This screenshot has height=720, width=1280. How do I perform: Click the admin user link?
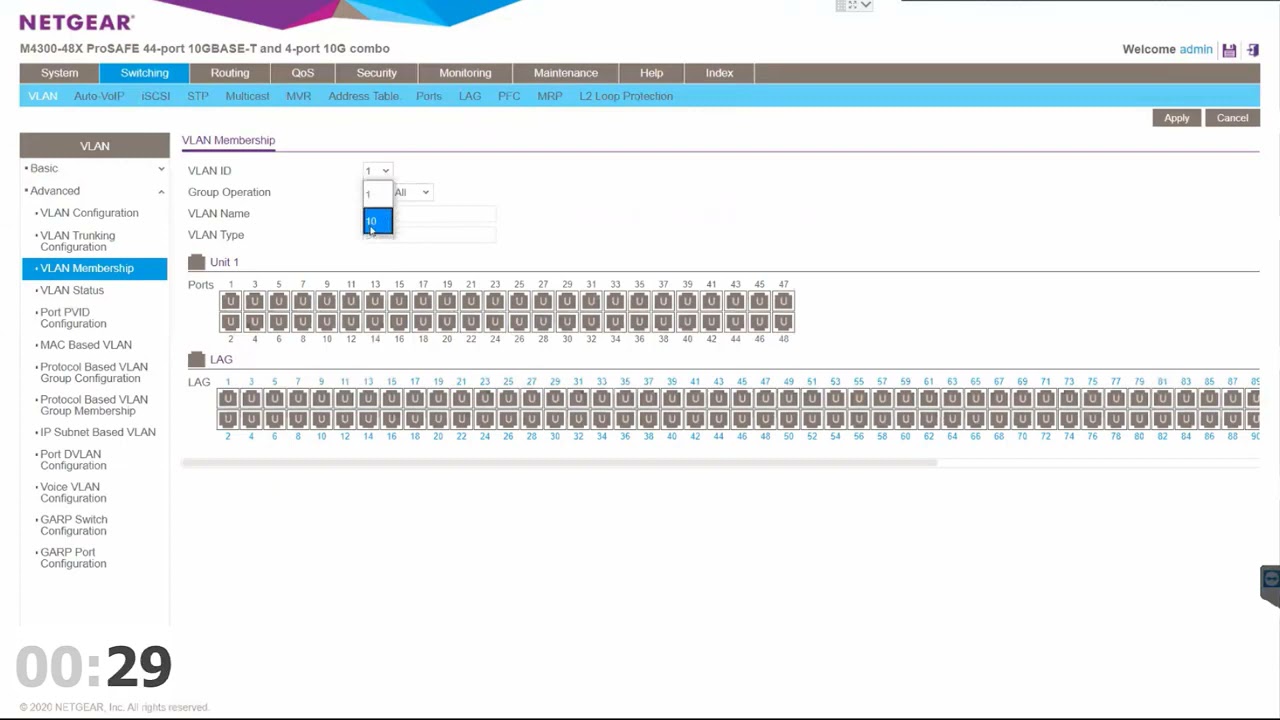(1196, 49)
